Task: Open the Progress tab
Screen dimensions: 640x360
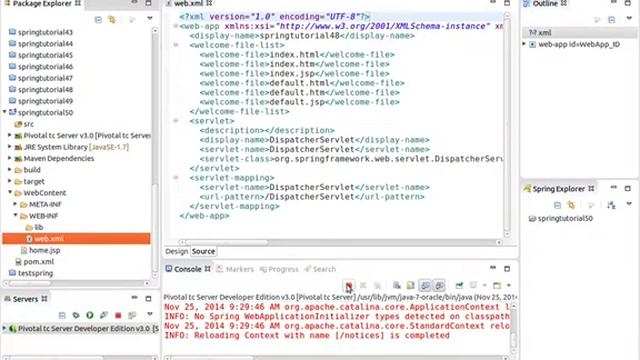Action: 279,269
